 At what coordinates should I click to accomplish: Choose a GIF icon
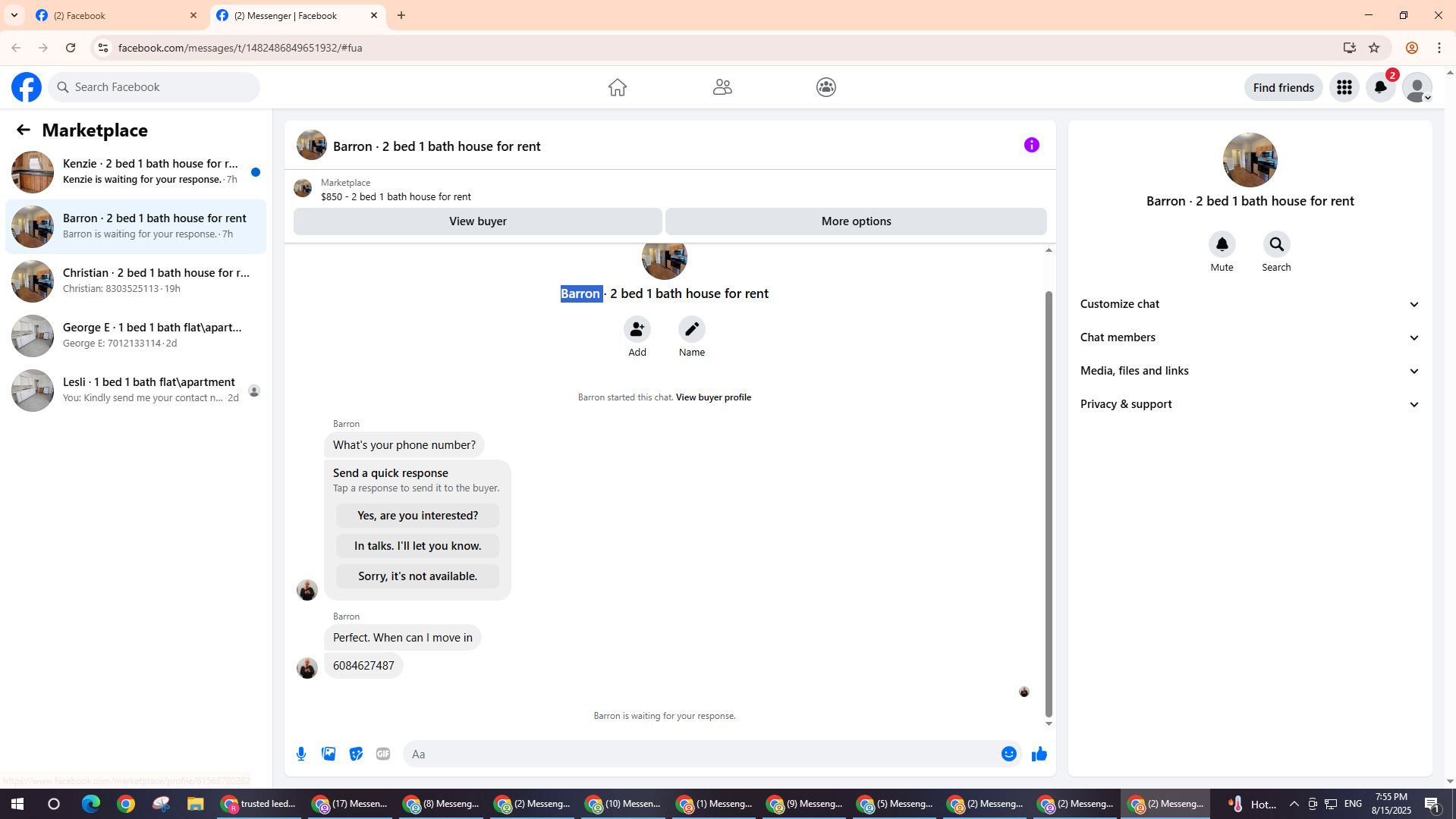383,754
